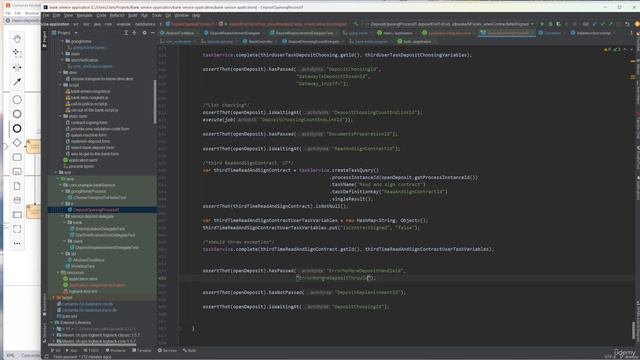
Task: Open the Build menu
Action: pos(133,16)
